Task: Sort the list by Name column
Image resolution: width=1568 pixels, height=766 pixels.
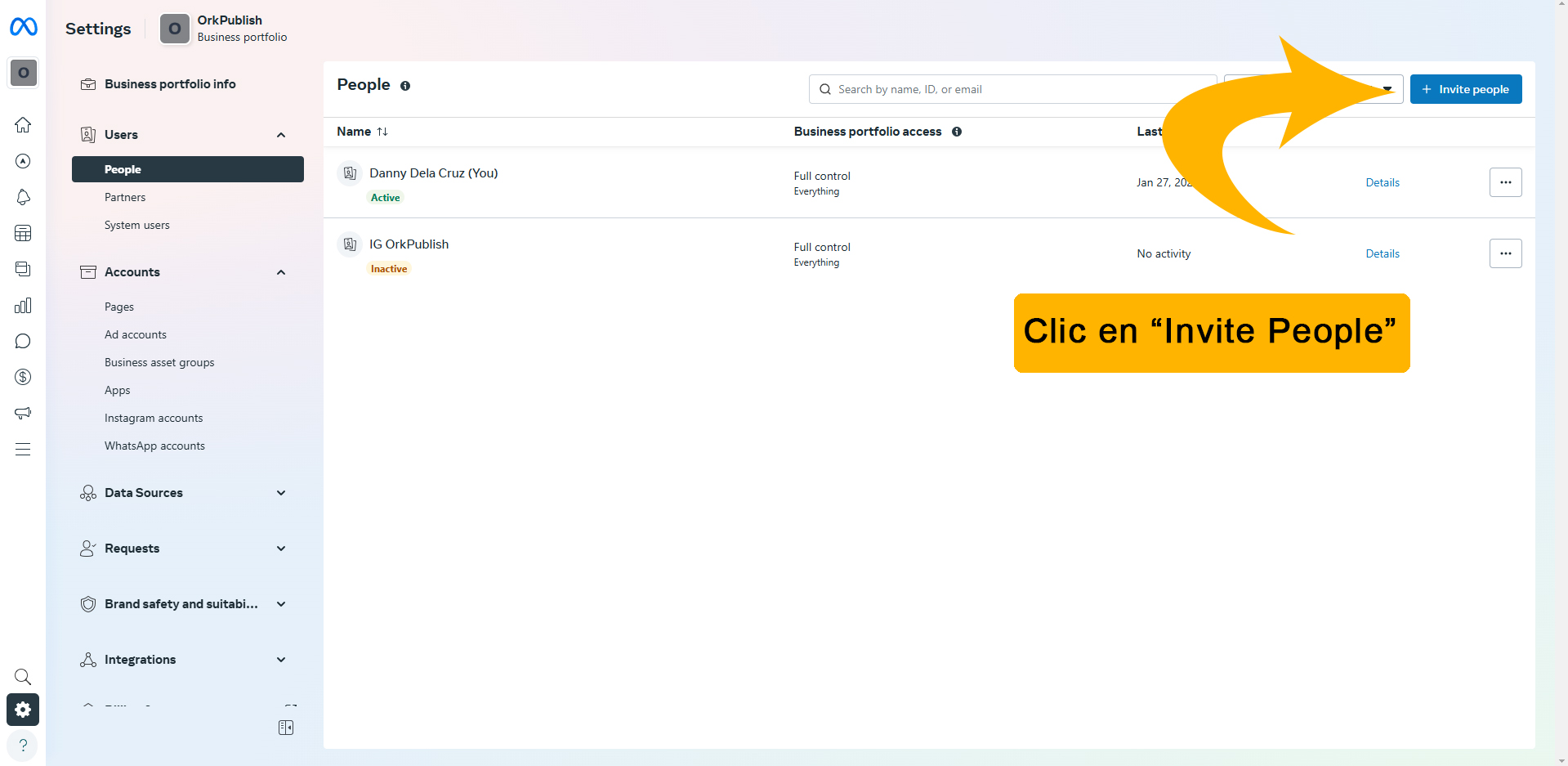Action: coord(362,132)
